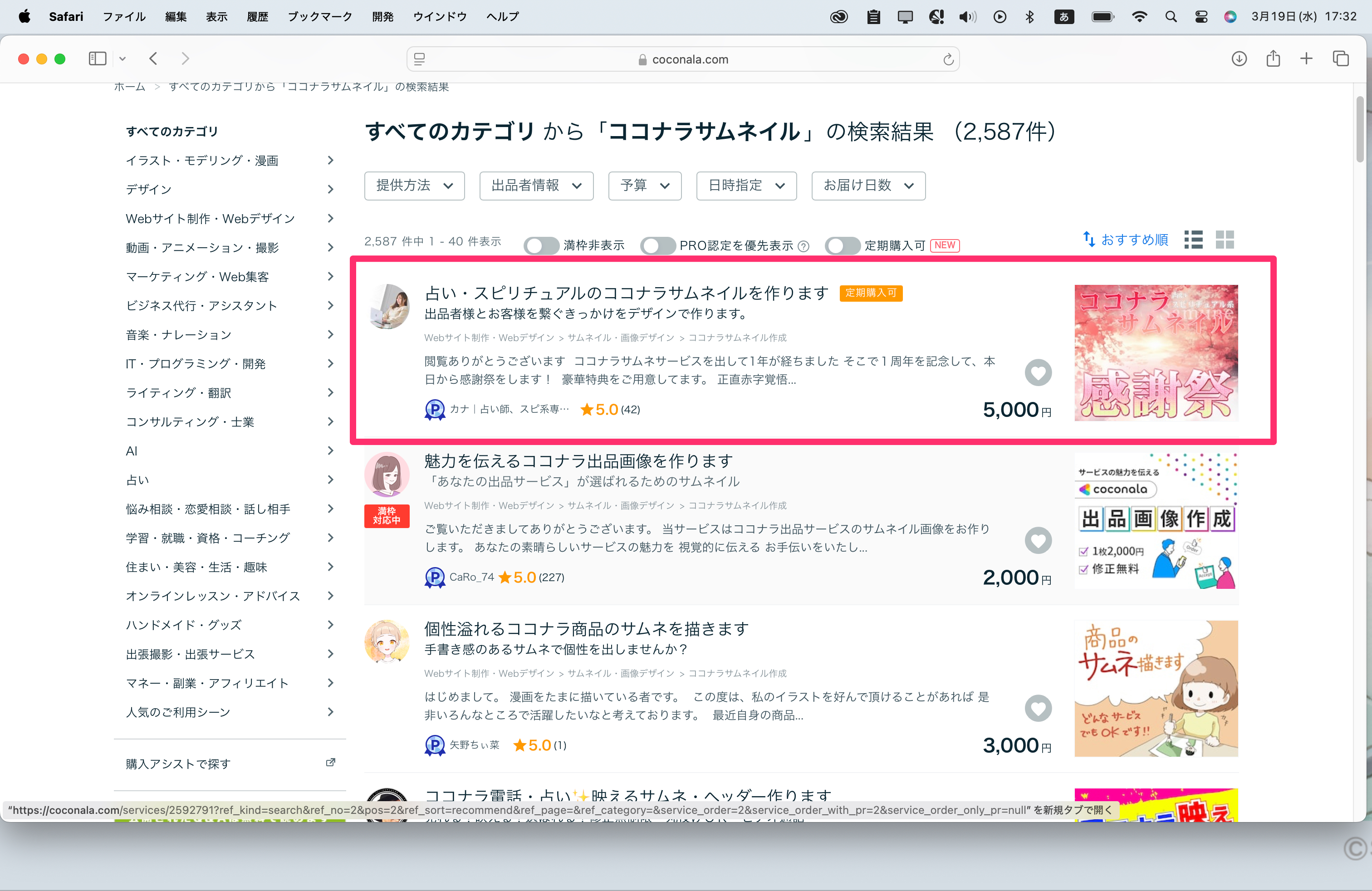Viewport: 1372px width, 891px height.
Task: Click the 購入アシストで探す link
Action: click(178, 764)
